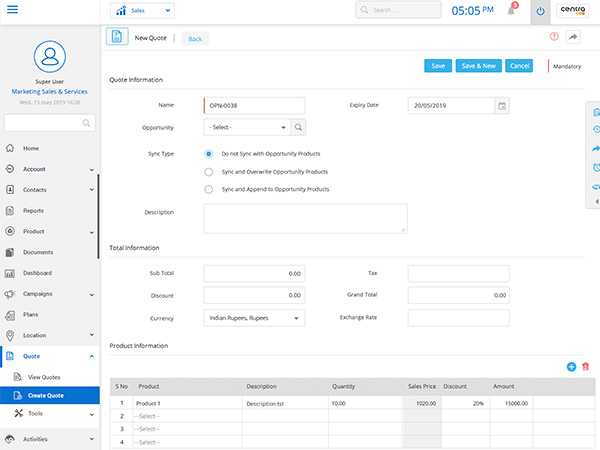Click the Description tst table cell
This screenshot has width=600, height=450.
pyautogui.click(x=285, y=403)
